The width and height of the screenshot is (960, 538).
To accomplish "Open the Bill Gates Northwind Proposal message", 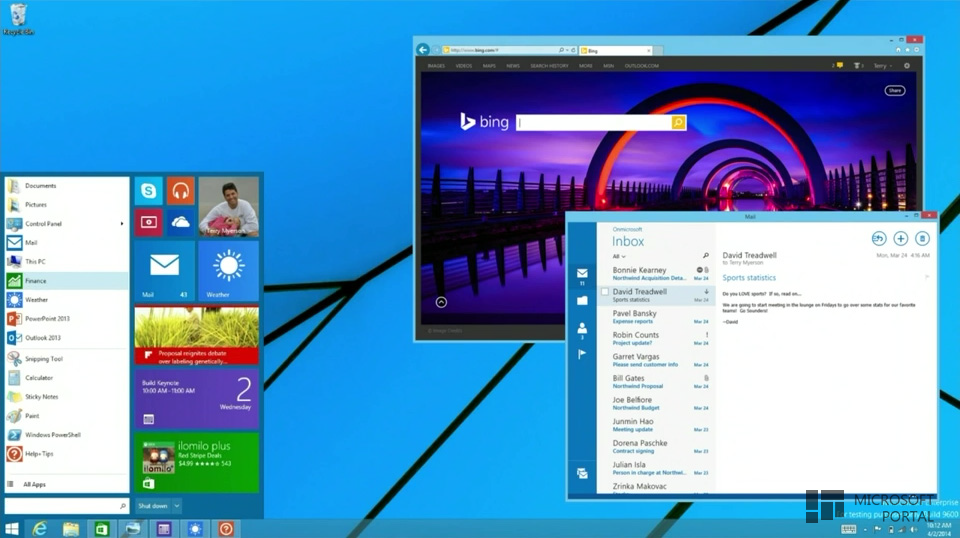I will (x=656, y=382).
